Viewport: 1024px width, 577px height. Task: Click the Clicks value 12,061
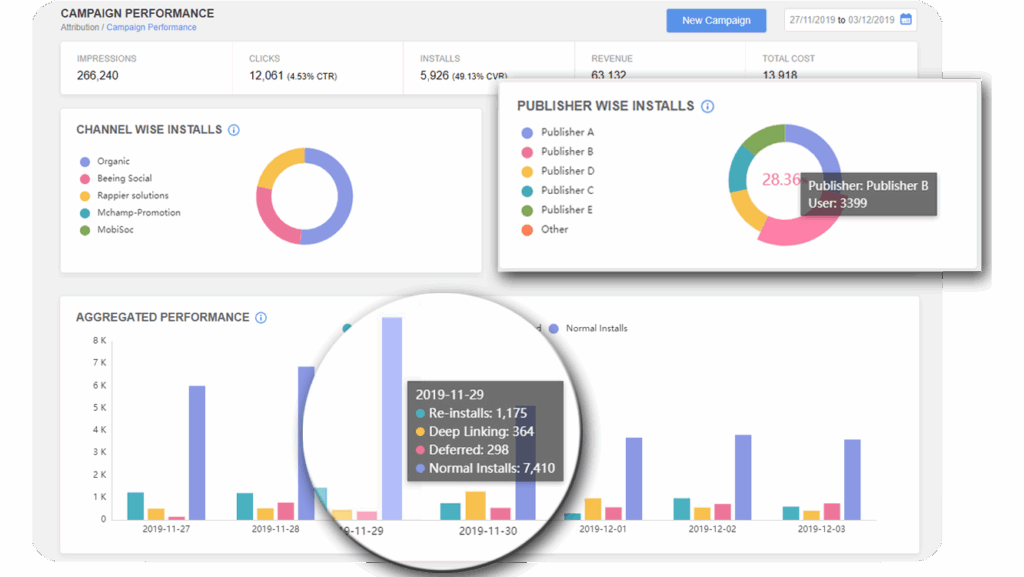click(266, 76)
